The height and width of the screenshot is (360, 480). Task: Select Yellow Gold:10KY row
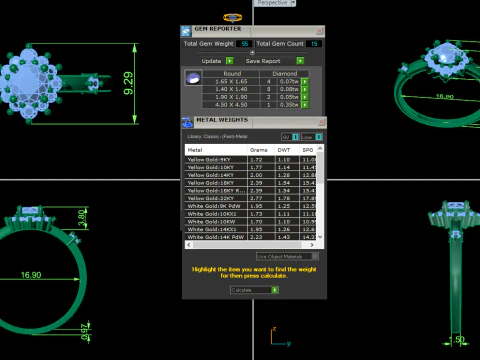pos(251,167)
